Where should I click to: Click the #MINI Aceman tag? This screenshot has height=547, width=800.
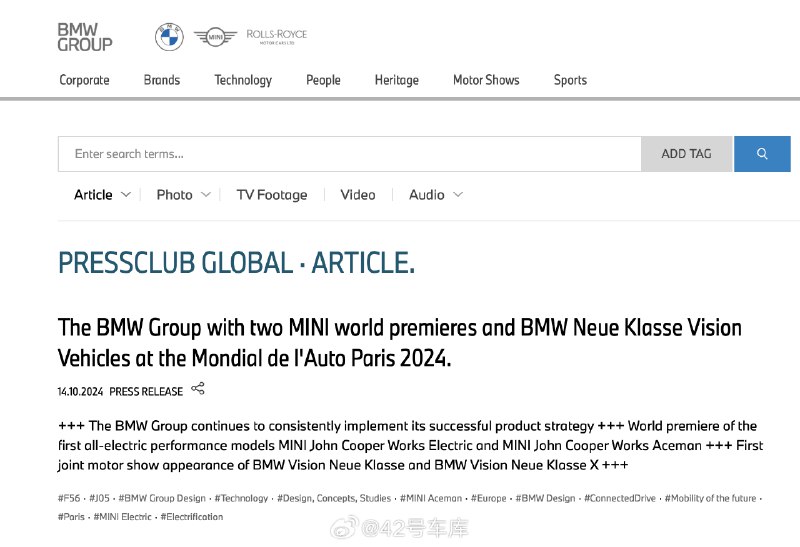(x=431, y=498)
